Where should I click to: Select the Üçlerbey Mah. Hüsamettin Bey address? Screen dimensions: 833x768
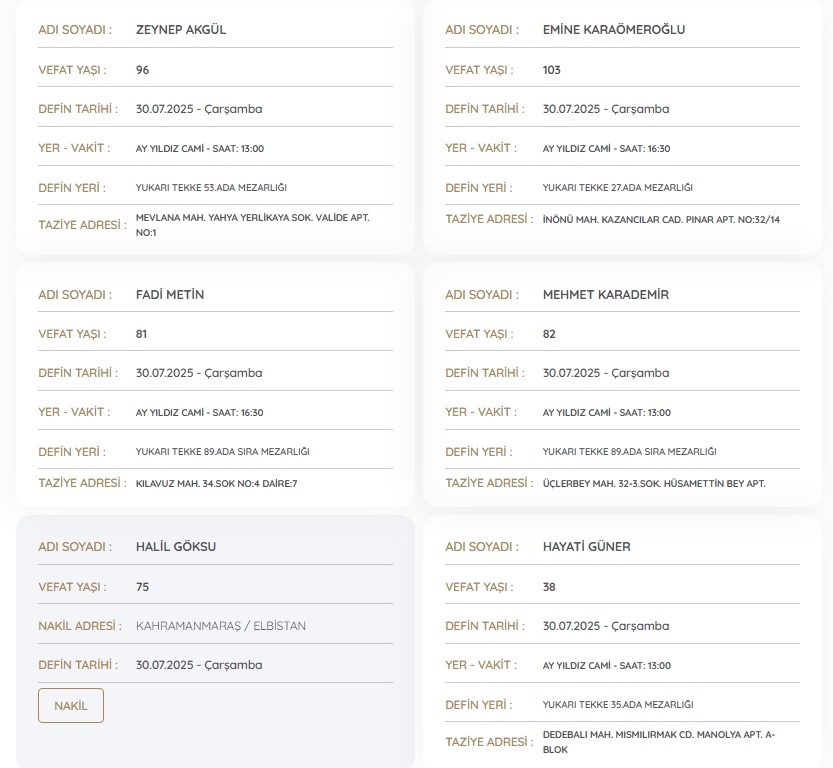[654, 484]
